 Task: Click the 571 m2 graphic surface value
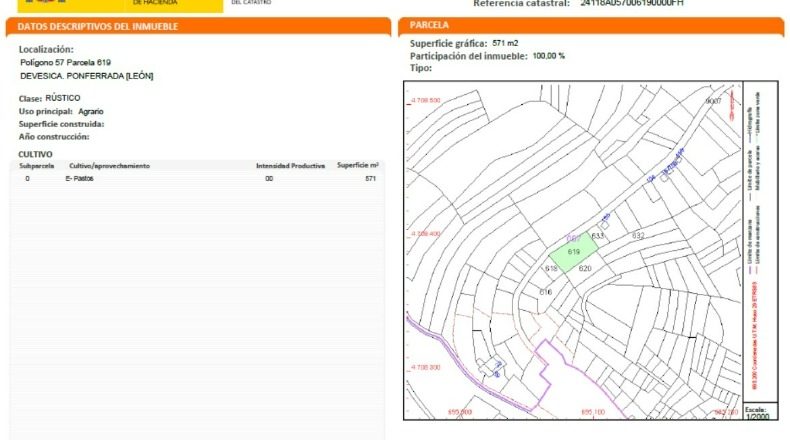tap(505, 43)
